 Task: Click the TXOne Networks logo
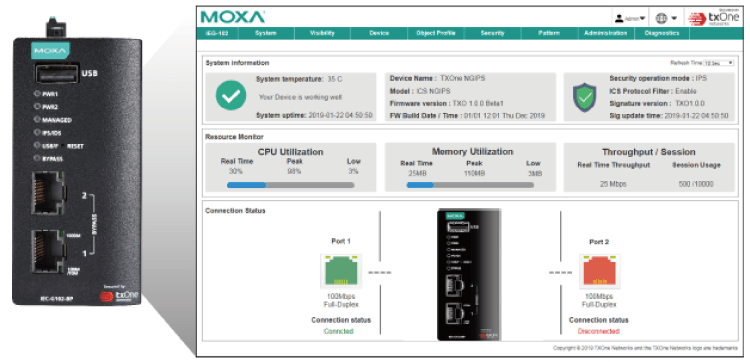tap(714, 18)
